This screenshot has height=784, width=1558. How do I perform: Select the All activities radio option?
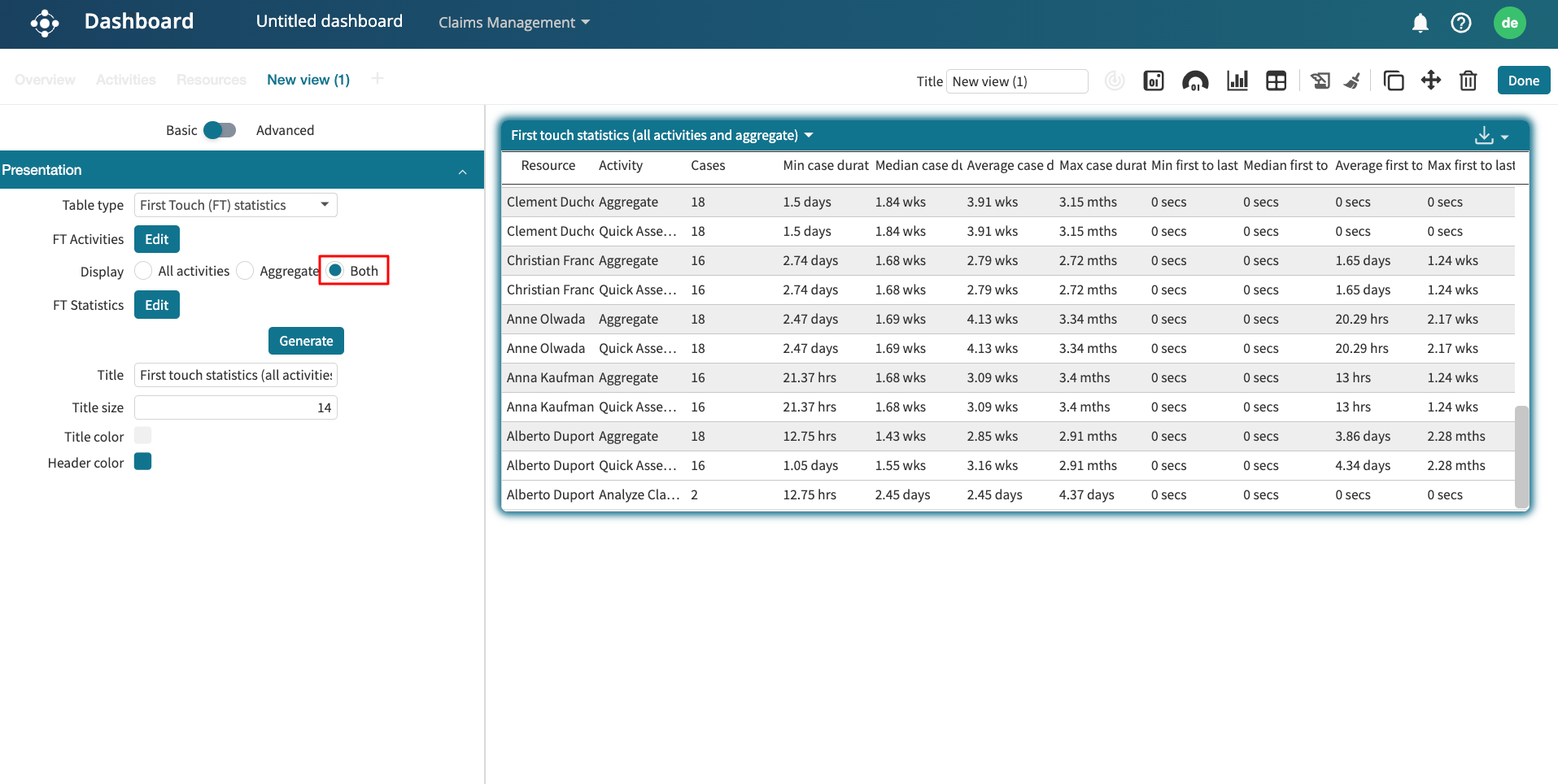pos(144,271)
